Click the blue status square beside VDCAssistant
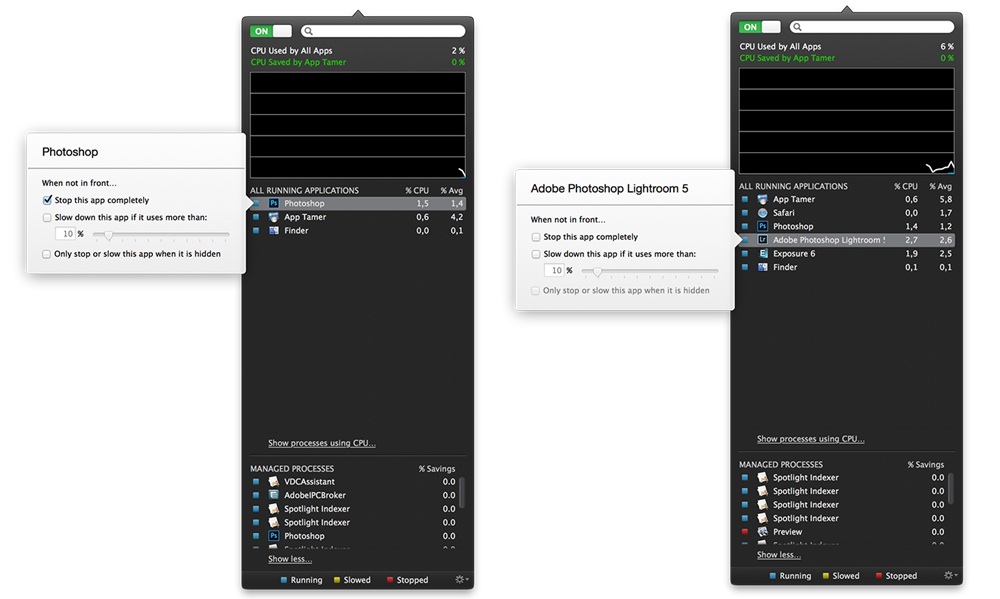 (x=256, y=482)
